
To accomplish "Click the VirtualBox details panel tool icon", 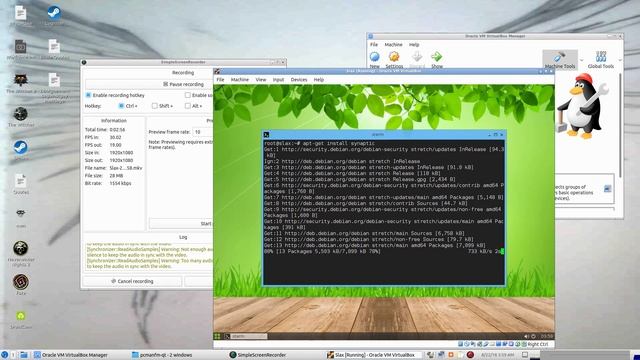I will point(607,189).
